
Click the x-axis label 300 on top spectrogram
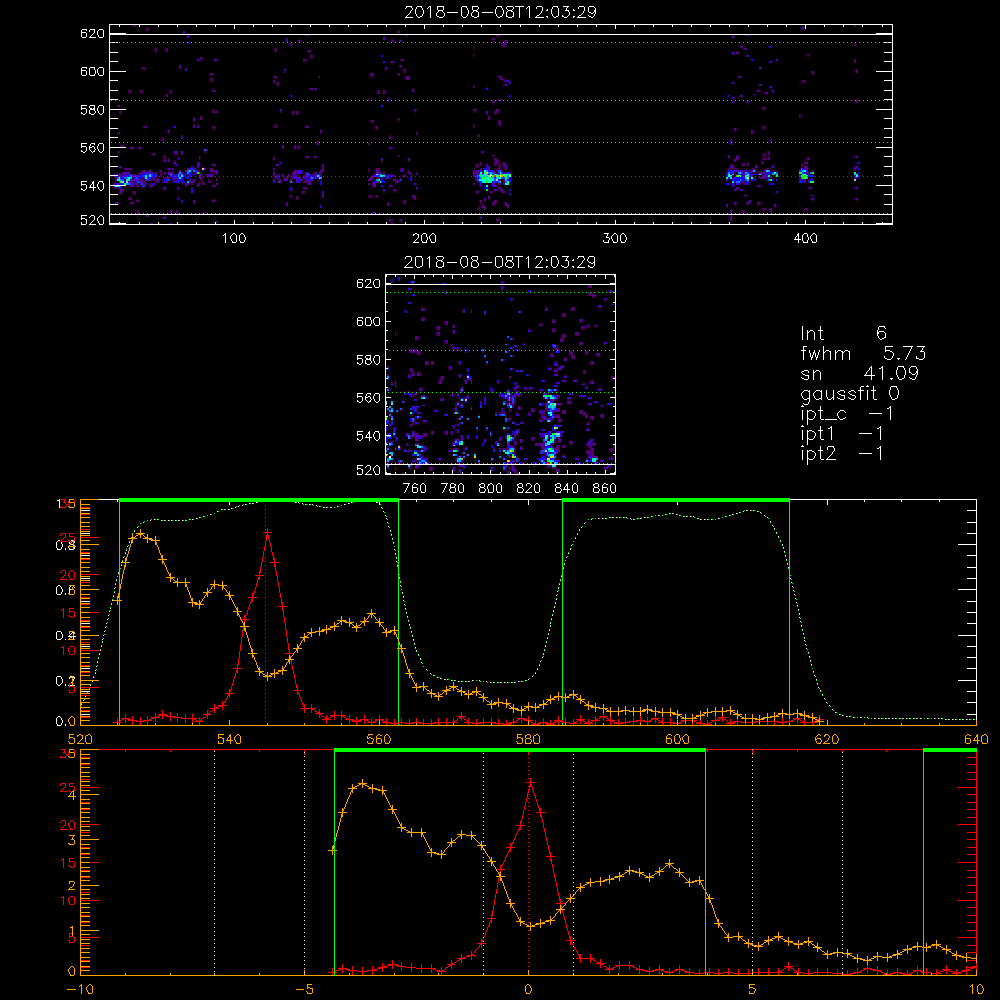click(x=615, y=239)
